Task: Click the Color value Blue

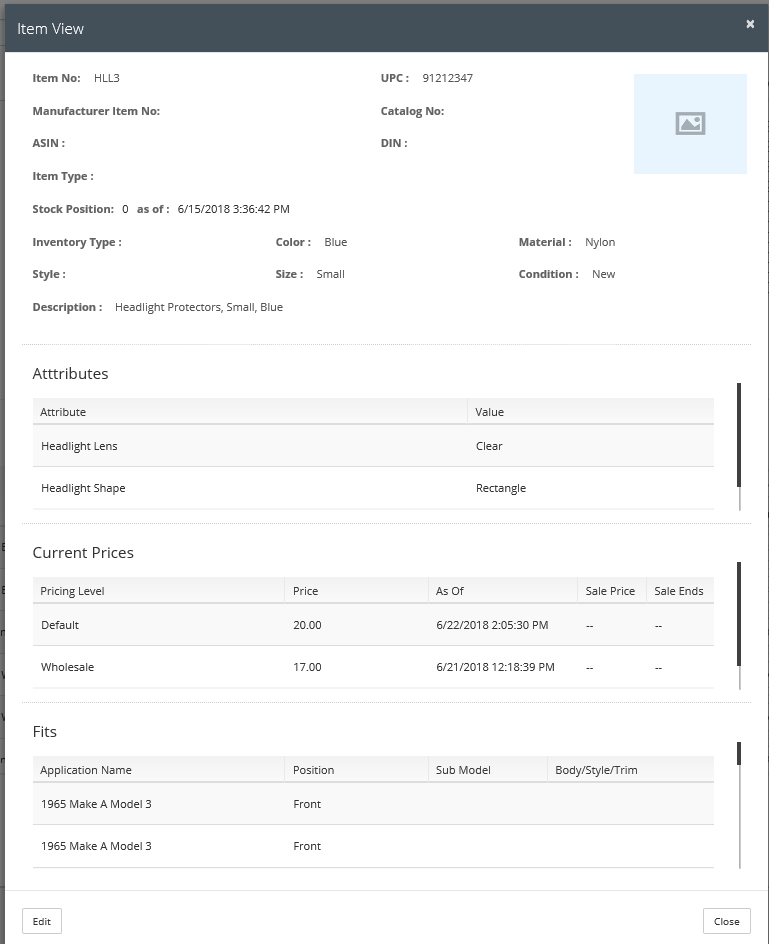Action: 335,242
